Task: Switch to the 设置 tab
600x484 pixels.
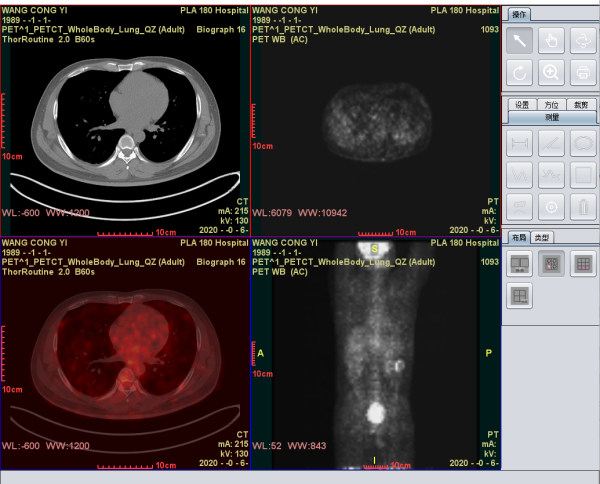Action: click(521, 104)
